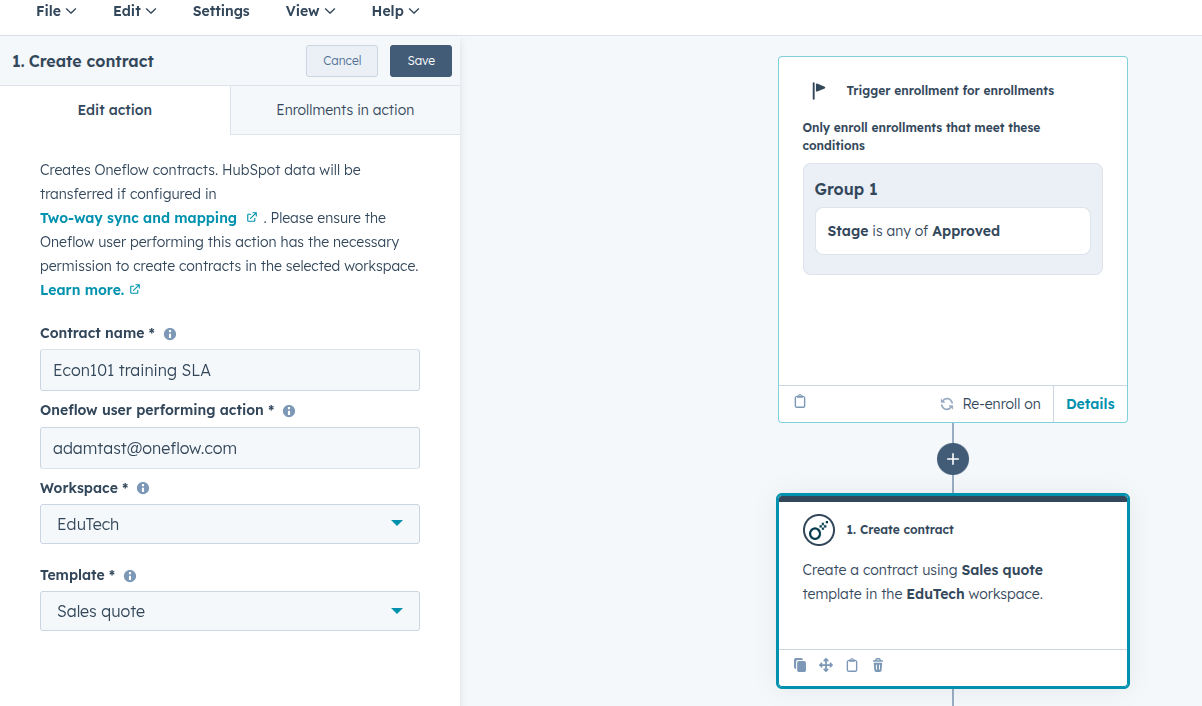1202x706 pixels.
Task: Click info icon beside Oneflow user performing action
Action: point(289,411)
